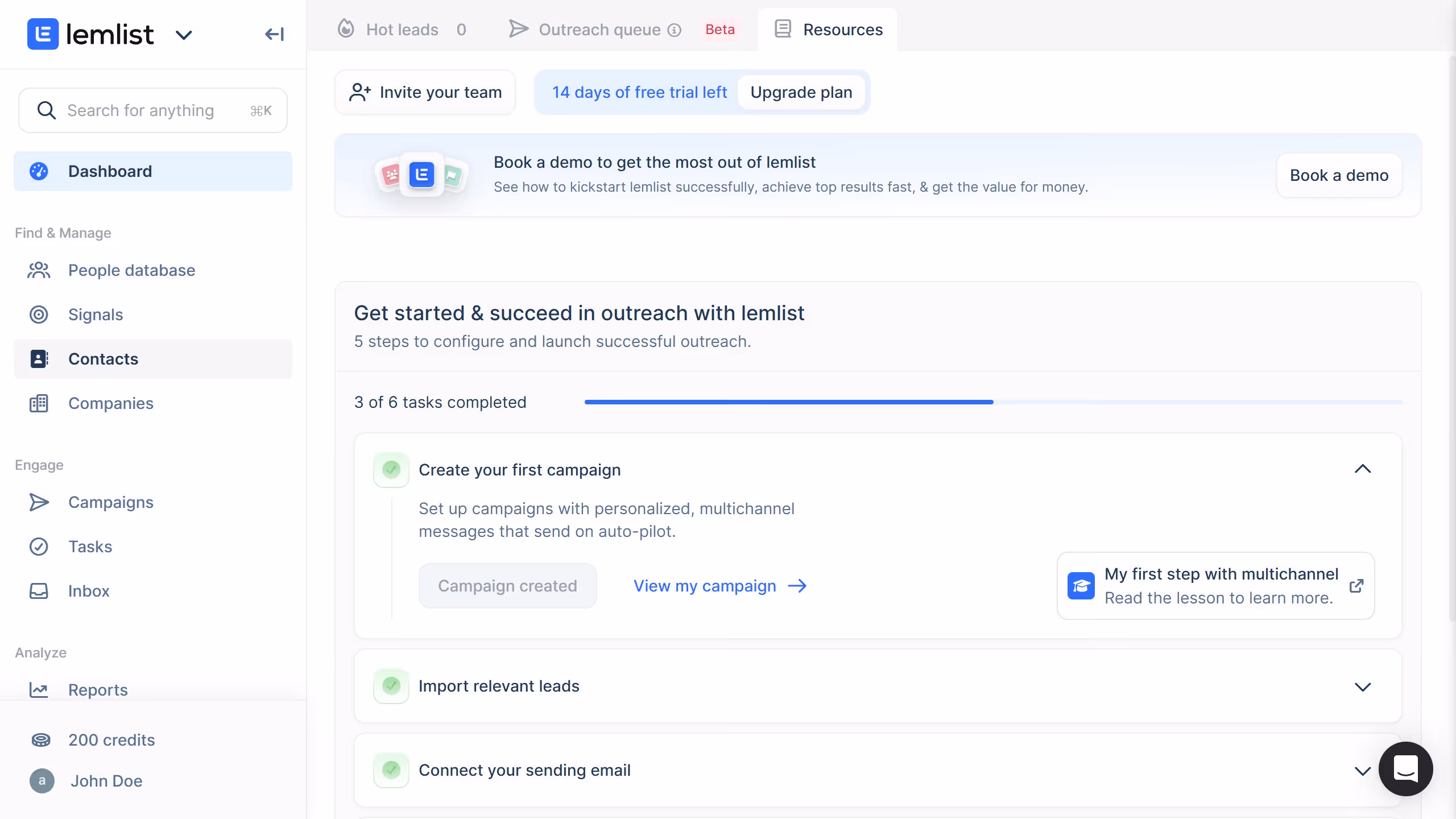Click the Dashboard gauge icon
The height and width of the screenshot is (819, 1456).
point(39,171)
